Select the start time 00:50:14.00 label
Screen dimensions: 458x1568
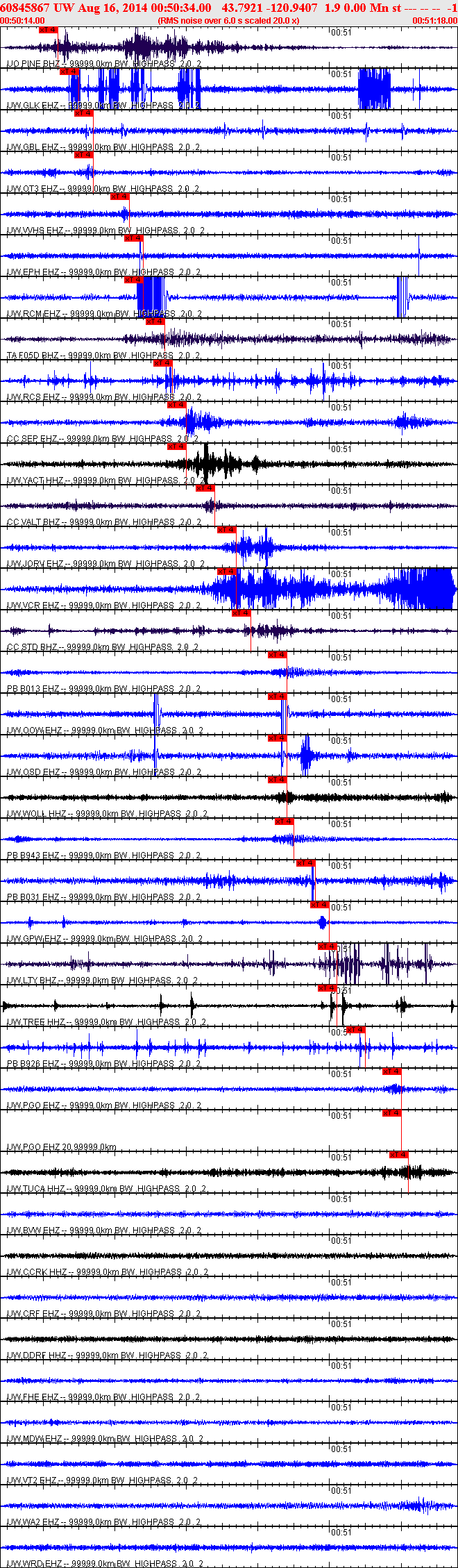[x=23, y=21]
